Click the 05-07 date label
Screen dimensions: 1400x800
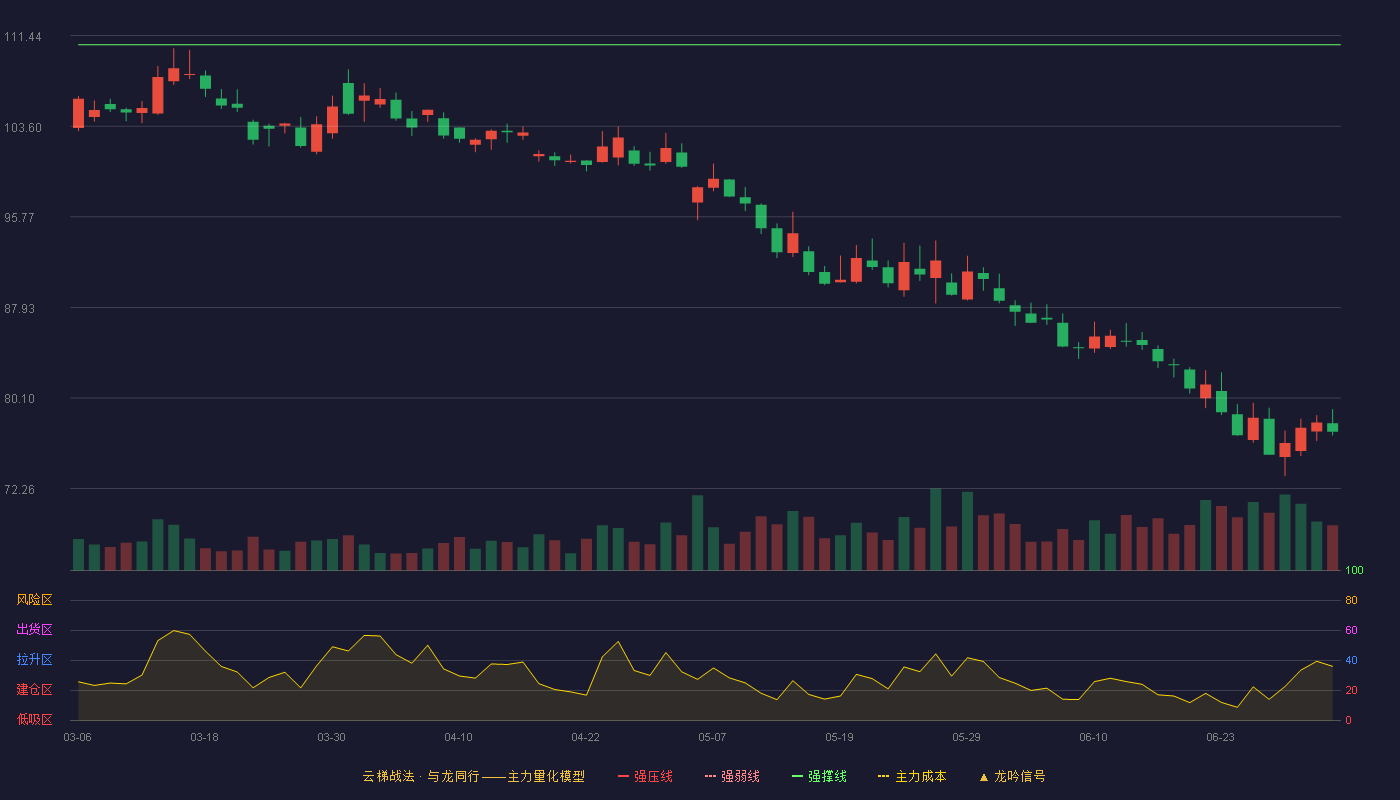(712, 737)
